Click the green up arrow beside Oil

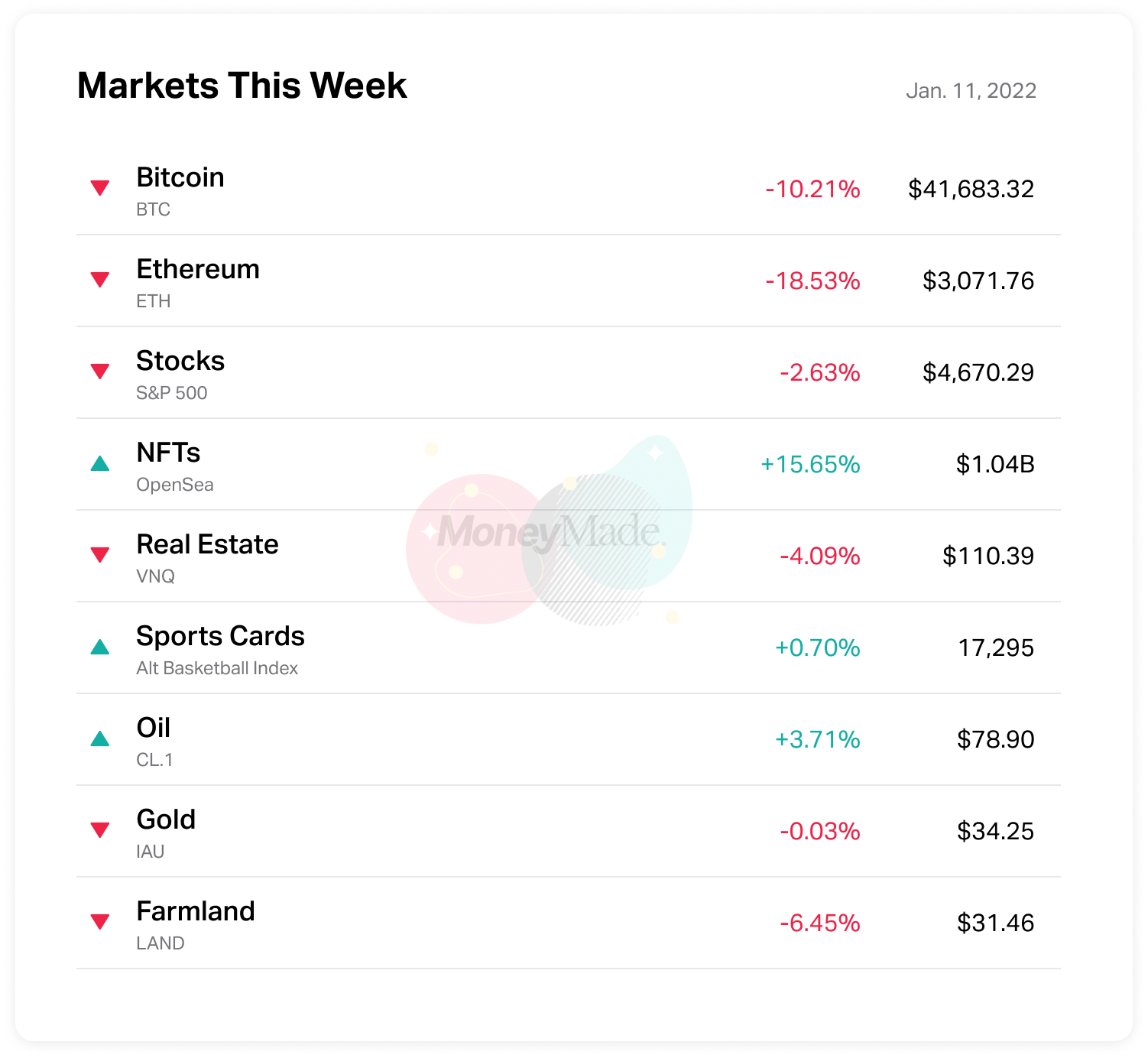coord(100,738)
